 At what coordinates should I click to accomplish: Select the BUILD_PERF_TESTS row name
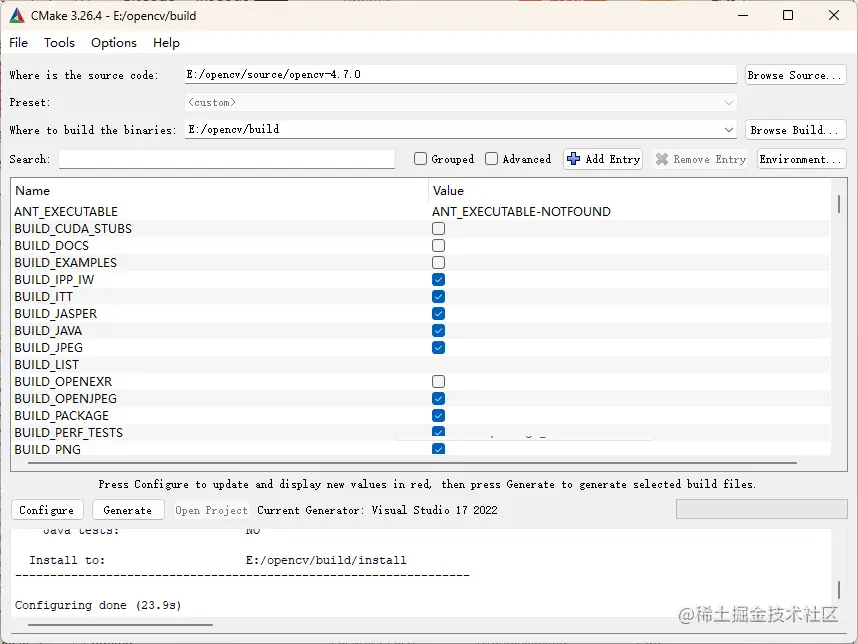(68, 432)
